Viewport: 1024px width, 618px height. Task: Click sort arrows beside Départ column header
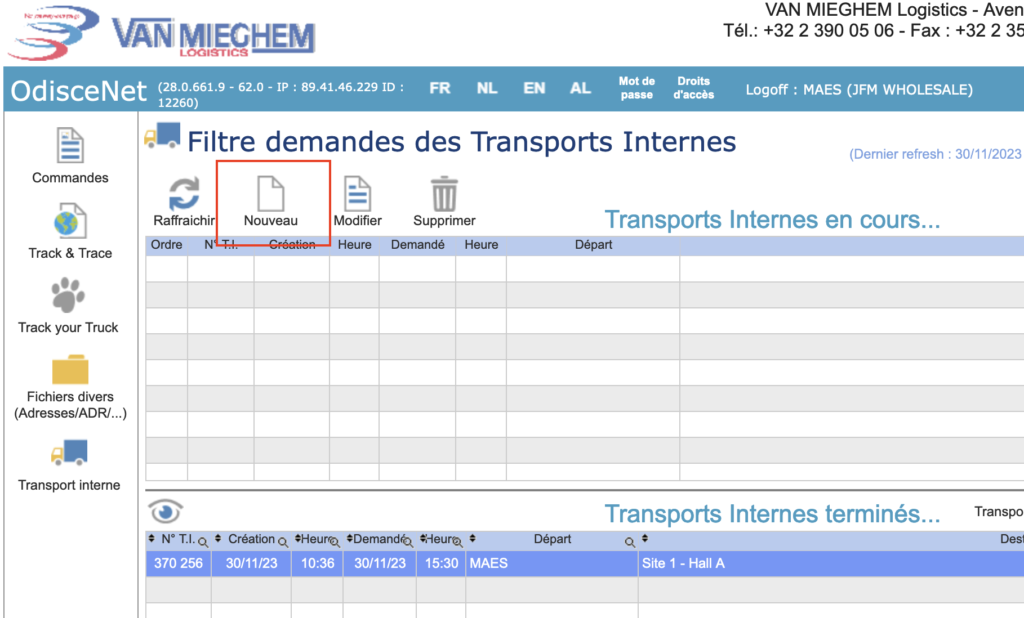tap(472, 540)
